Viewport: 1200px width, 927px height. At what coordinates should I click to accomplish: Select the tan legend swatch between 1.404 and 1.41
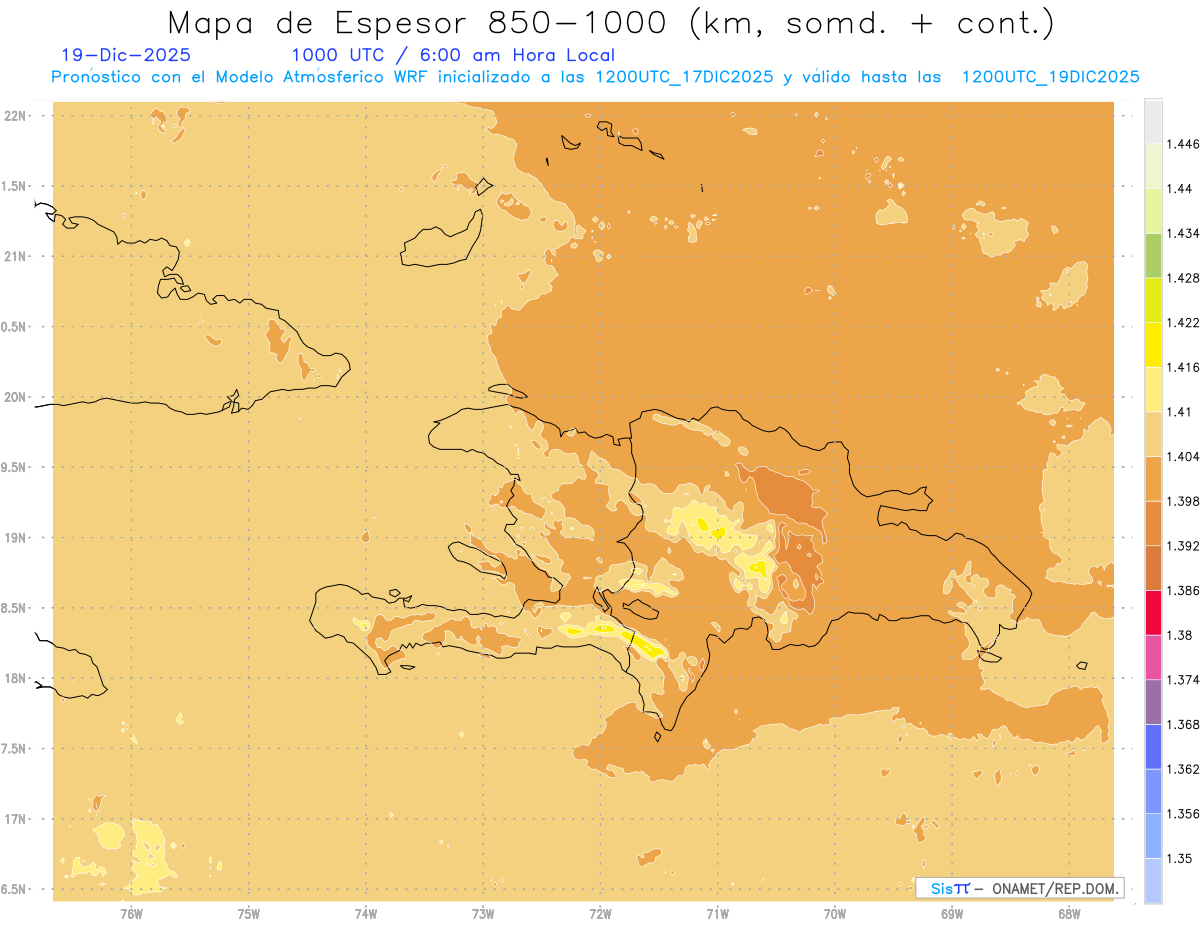pos(1153,434)
